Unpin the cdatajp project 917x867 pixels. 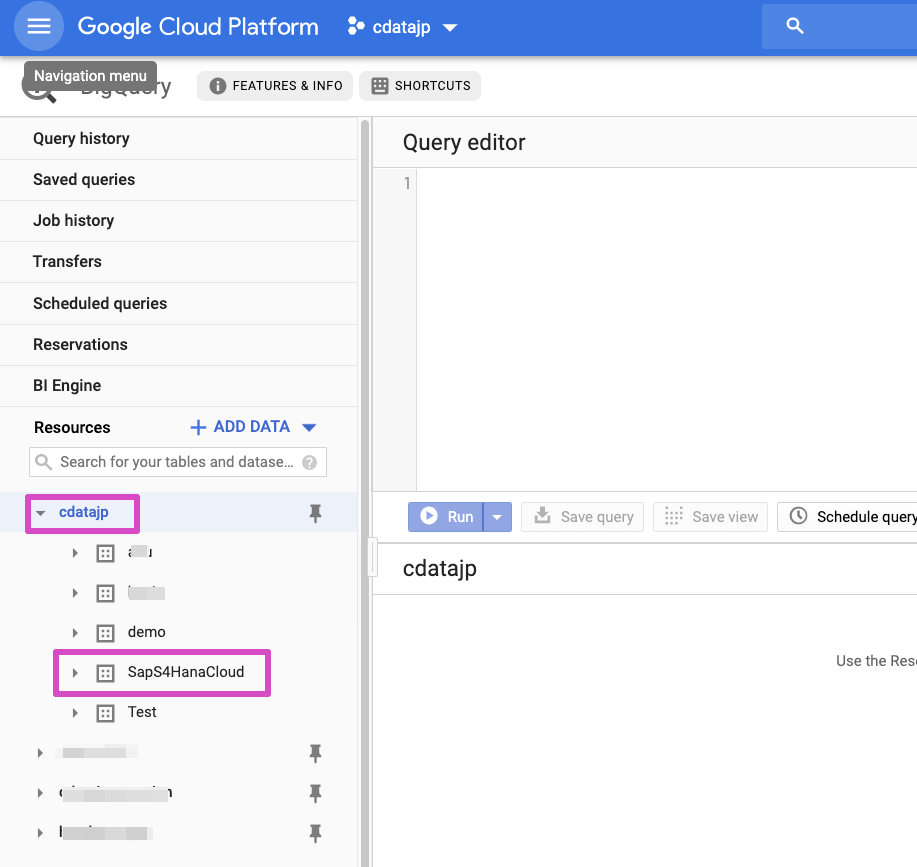pyautogui.click(x=315, y=513)
